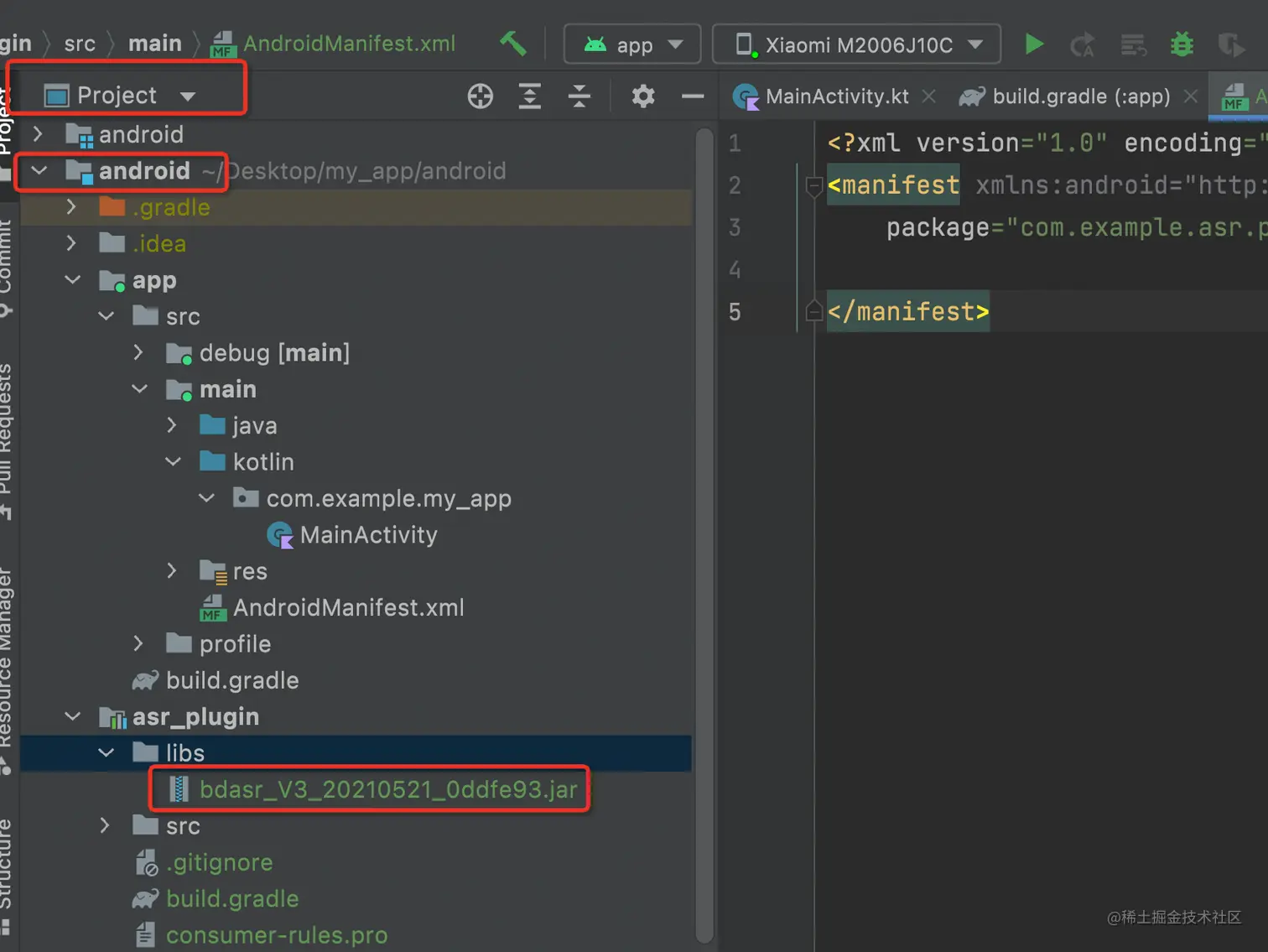Screen dimensions: 1268x952
Task: Click the package attribute on line 3
Action: [x=938, y=227]
